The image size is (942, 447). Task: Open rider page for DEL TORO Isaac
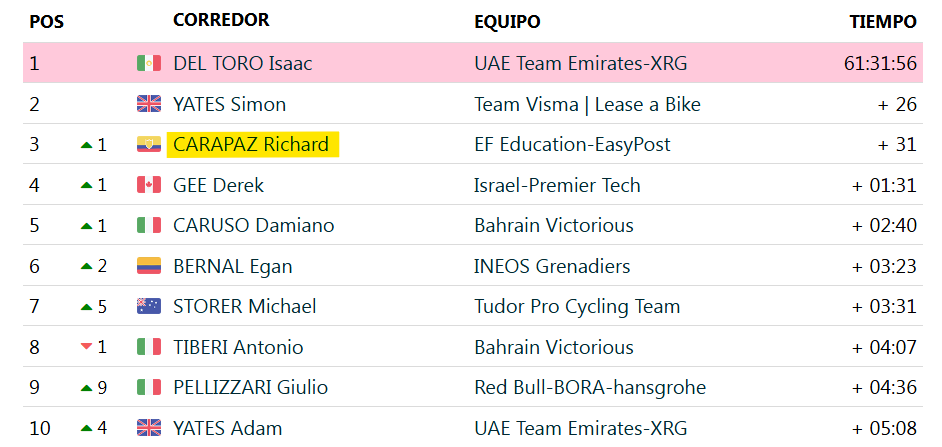(243, 63)
